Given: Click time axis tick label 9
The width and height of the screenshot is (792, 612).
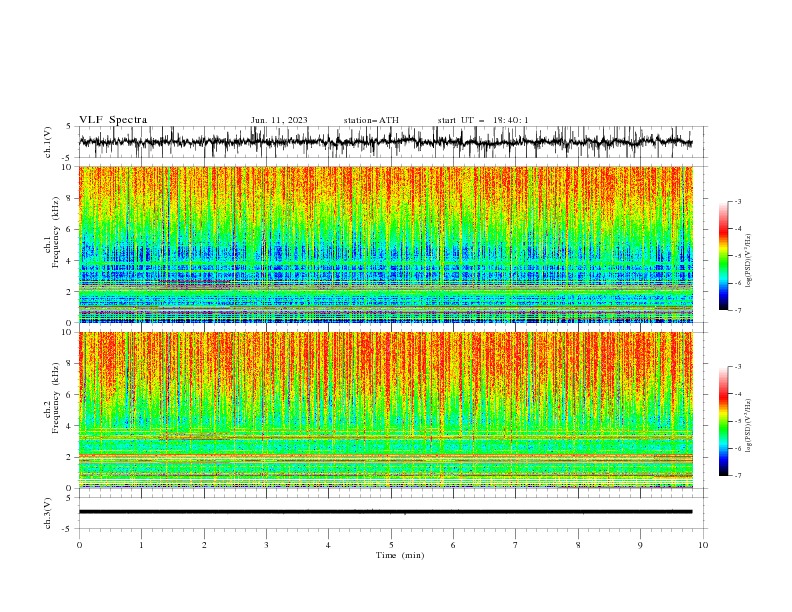Looking at the screenshot, I should pos(640,545).
